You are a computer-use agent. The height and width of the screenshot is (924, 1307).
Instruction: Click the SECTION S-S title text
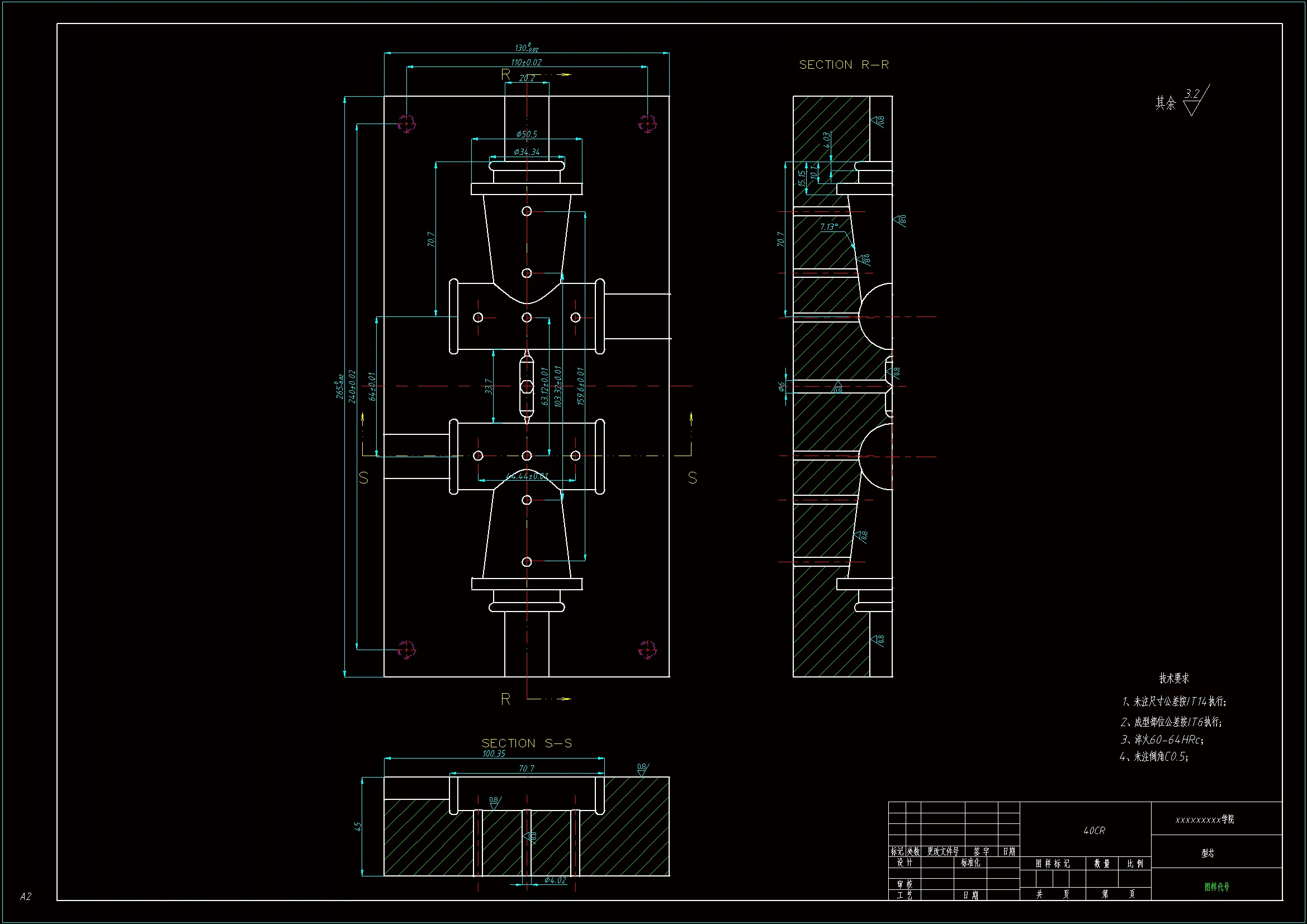coord(527,743)
